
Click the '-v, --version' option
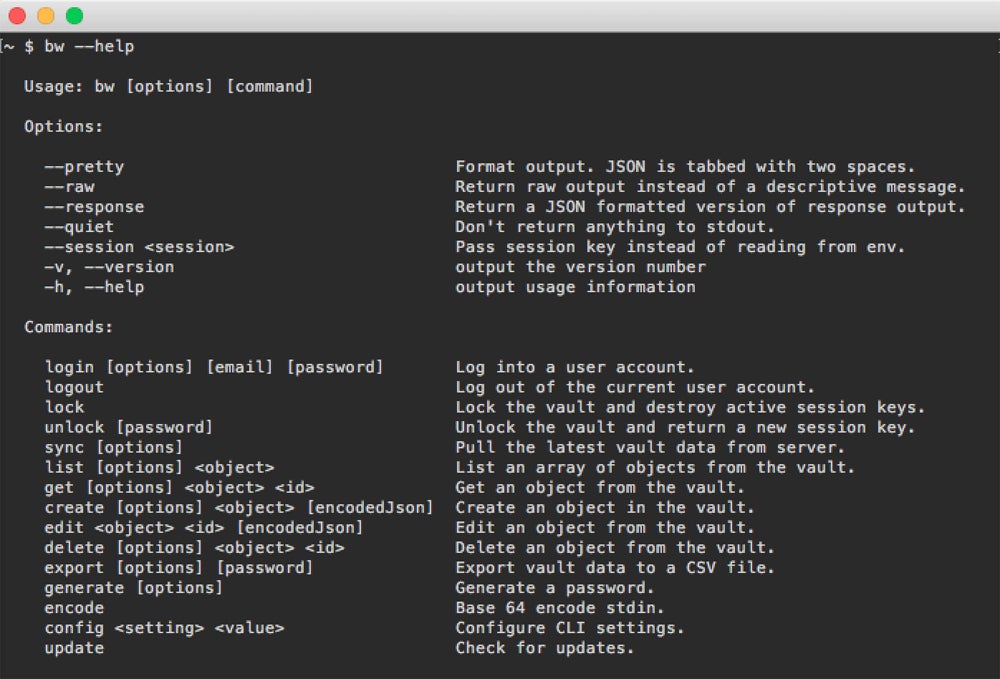pyautogui.click(x=109, y=267)
